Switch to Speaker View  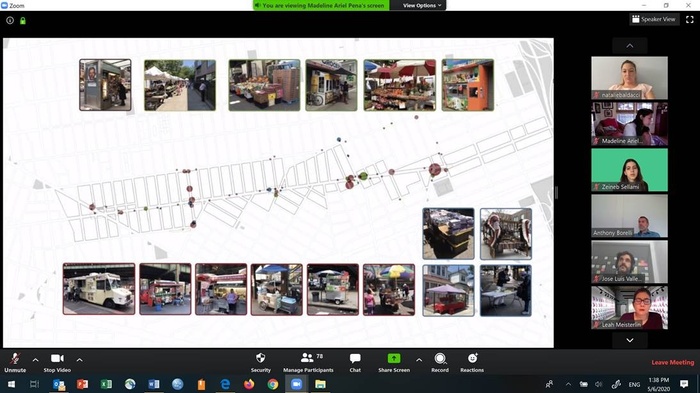pos(654,19)
